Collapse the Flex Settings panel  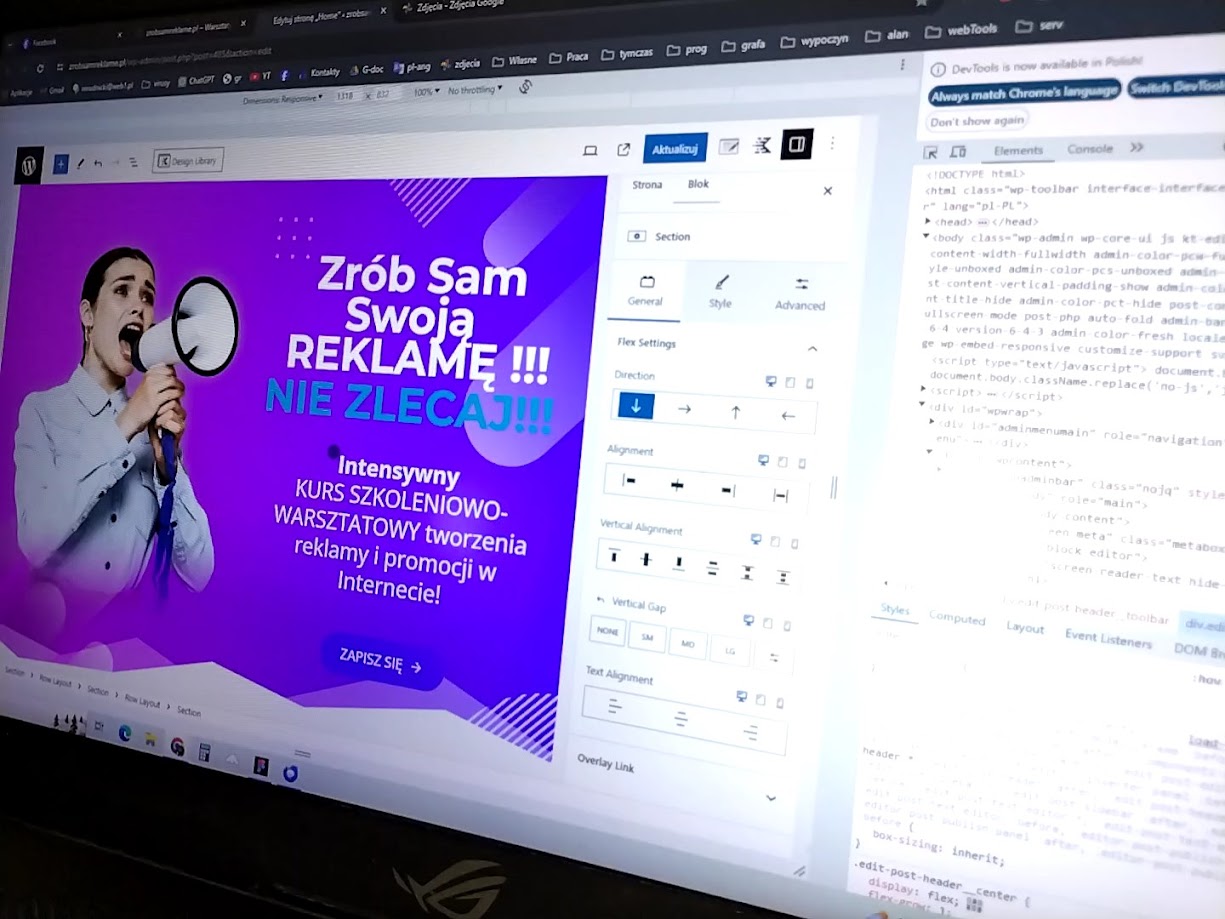coord(812,348)
